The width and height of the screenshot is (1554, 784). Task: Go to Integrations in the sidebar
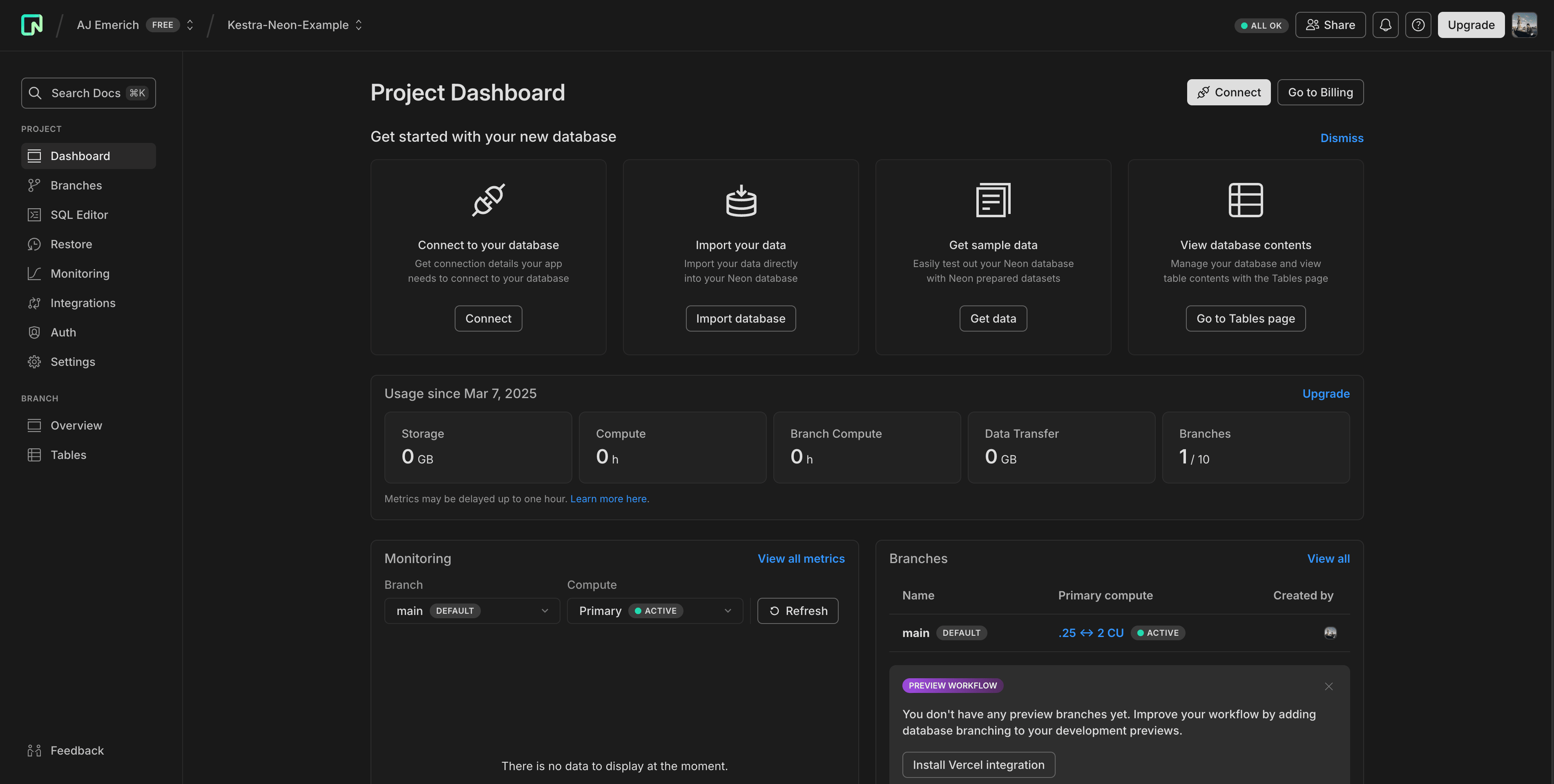[83, 303]
